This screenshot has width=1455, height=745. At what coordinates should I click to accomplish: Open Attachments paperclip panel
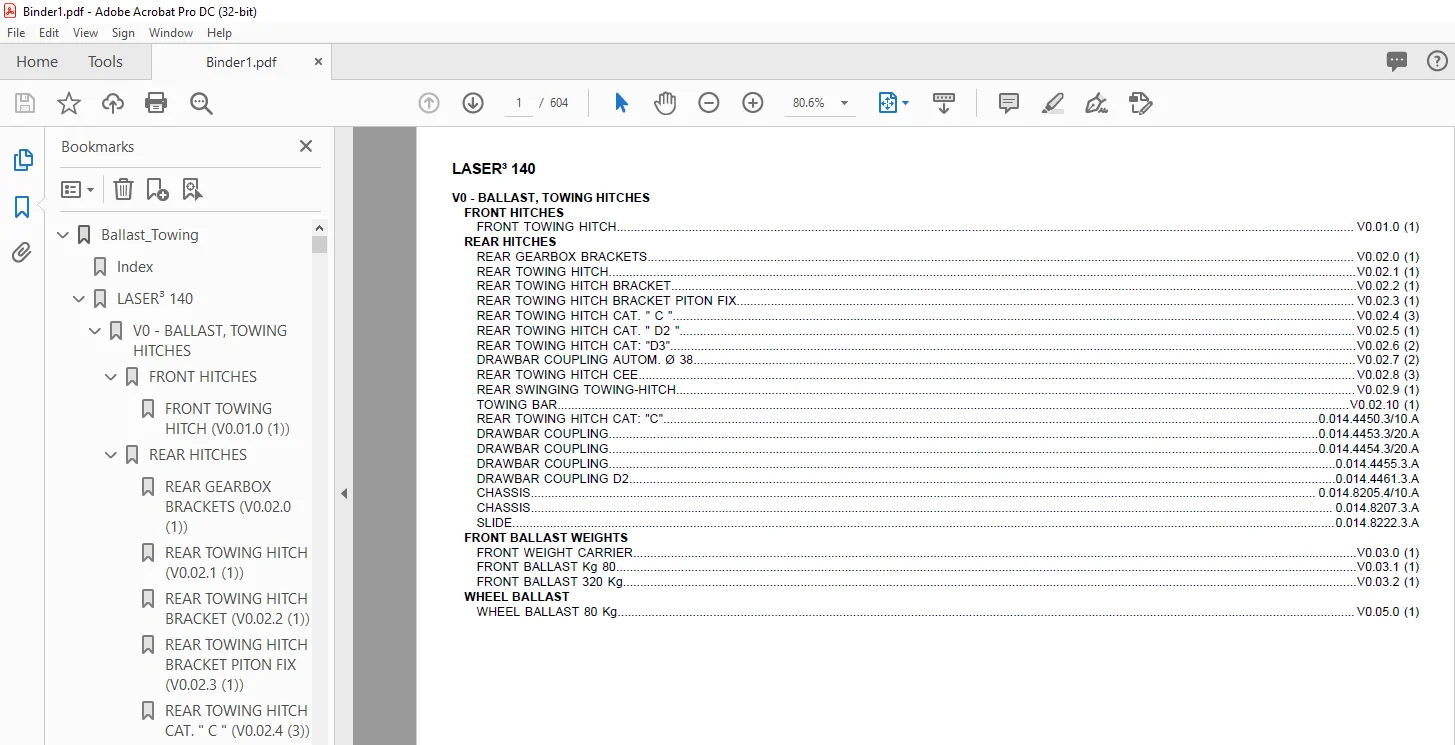pyautogui.click(x=22, y=253)
